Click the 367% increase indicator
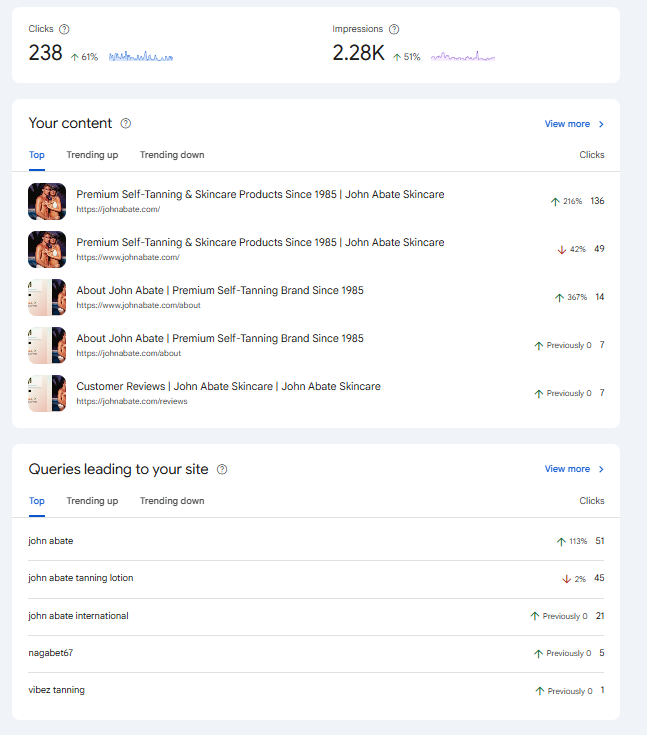Image resolution: width=647 pixels, height=735 pixels. click(571, 297)
